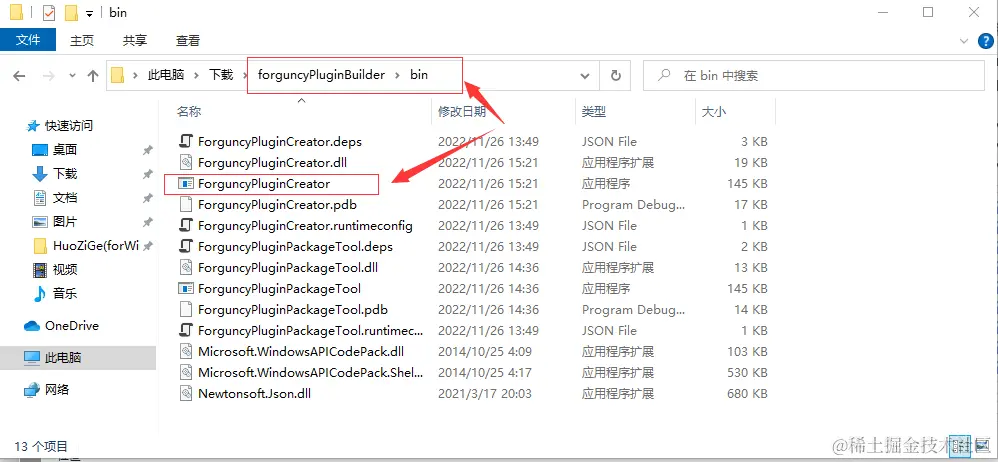
Task: Open the quick access toolbar customize dropdown
Action: point(89,13)
